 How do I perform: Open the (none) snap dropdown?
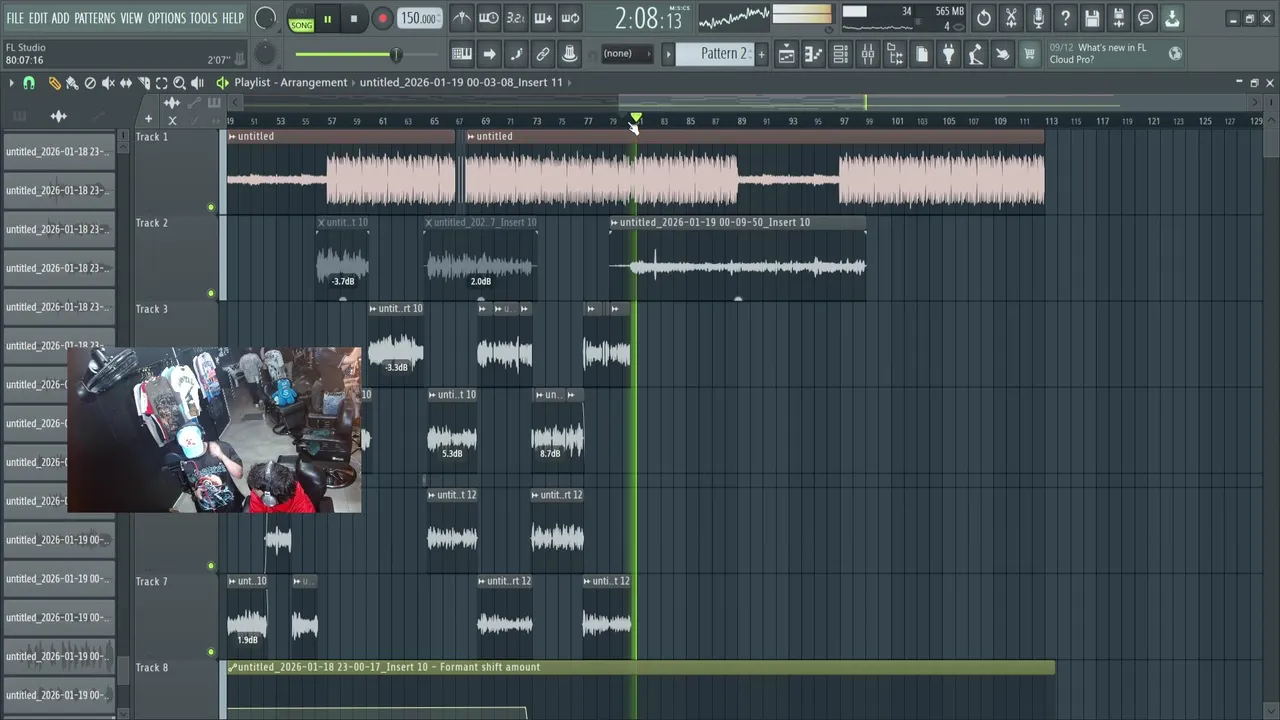click(x=626, y=54)
